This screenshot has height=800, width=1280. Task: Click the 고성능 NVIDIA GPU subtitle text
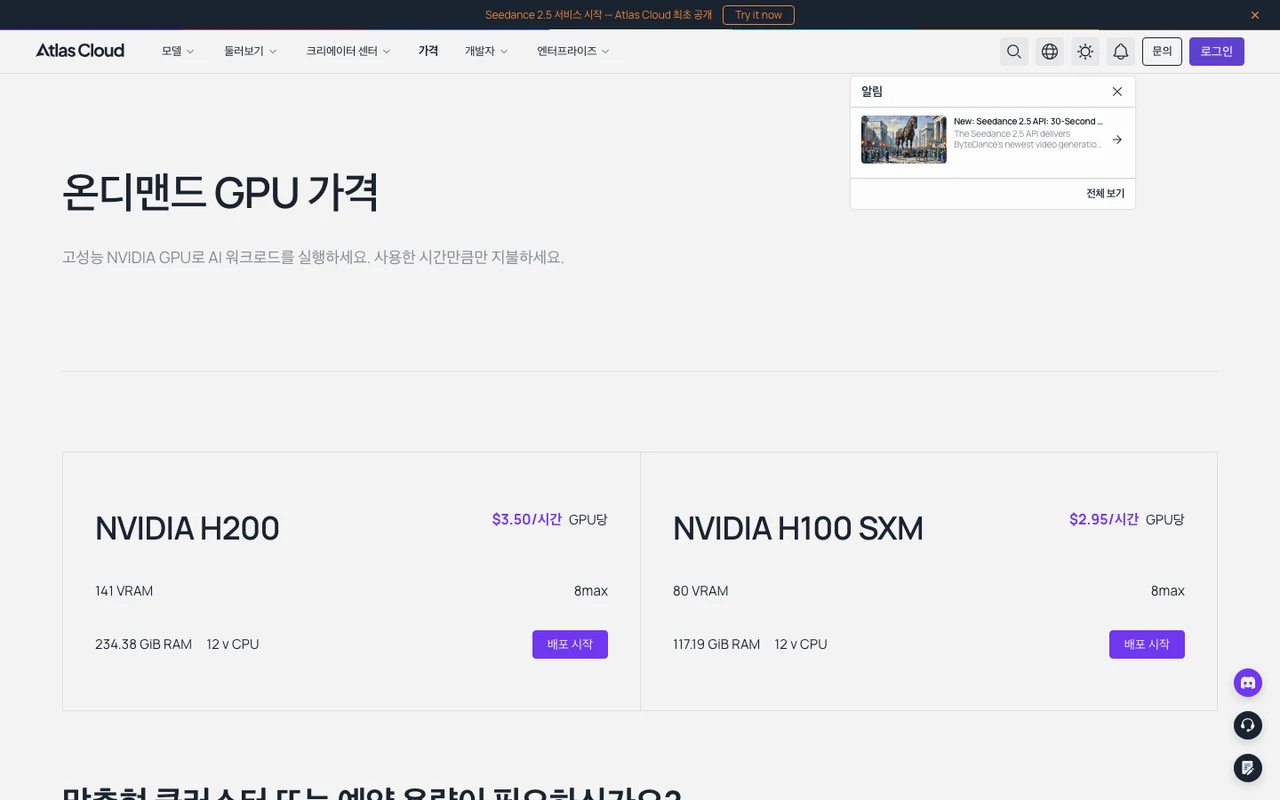coord(313,257)
